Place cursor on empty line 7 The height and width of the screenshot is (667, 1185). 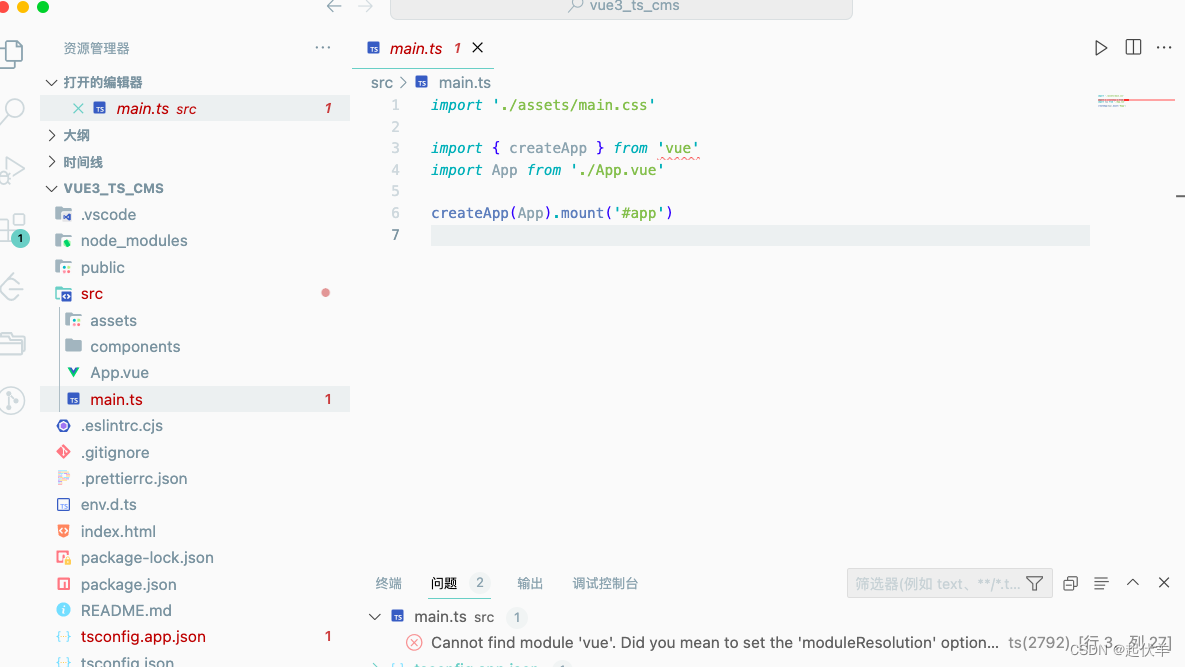pos(760,235)
